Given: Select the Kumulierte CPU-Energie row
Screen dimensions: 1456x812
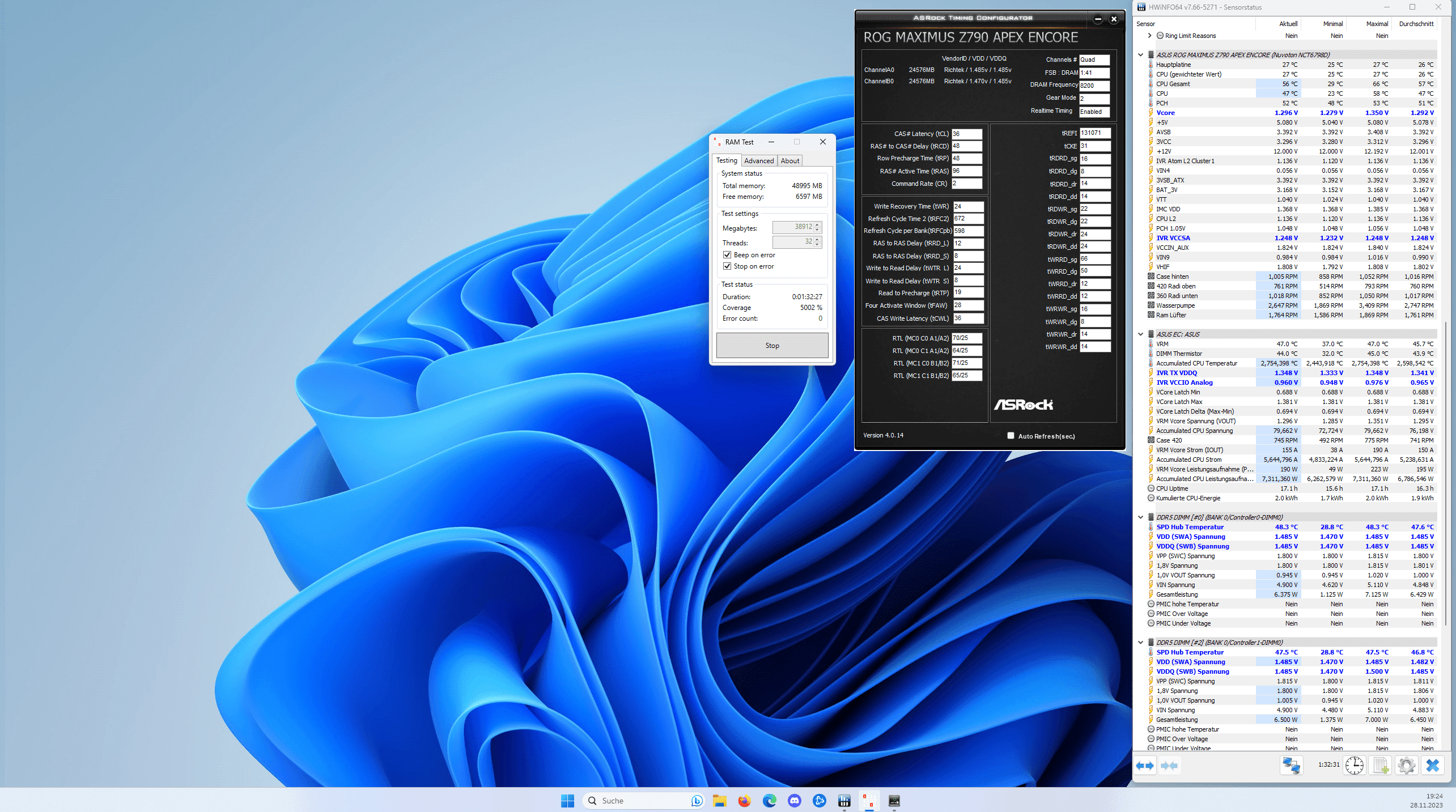Looking at the screenshot, I should [1291, 498].
